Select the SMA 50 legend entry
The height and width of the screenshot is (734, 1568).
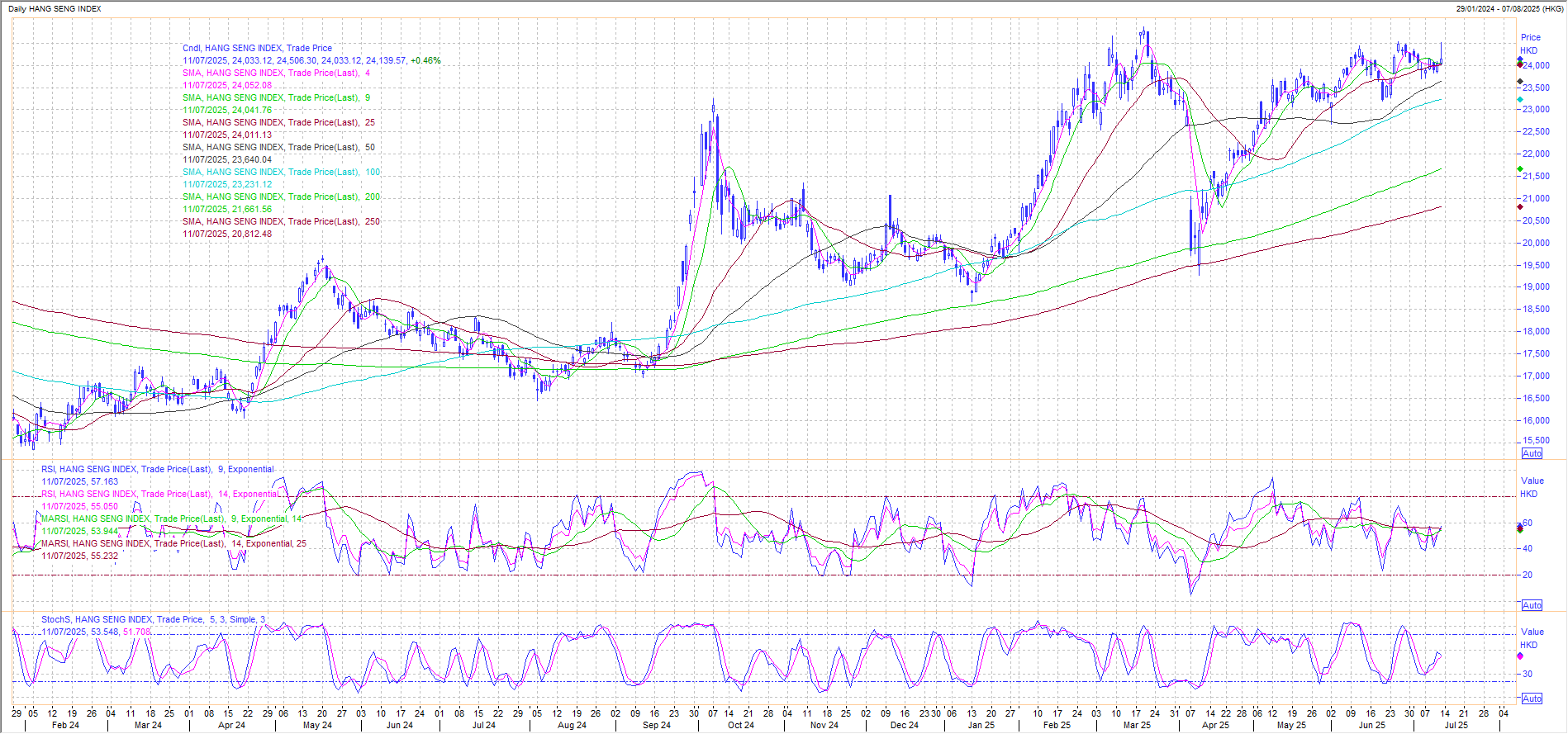pos(278,147)
